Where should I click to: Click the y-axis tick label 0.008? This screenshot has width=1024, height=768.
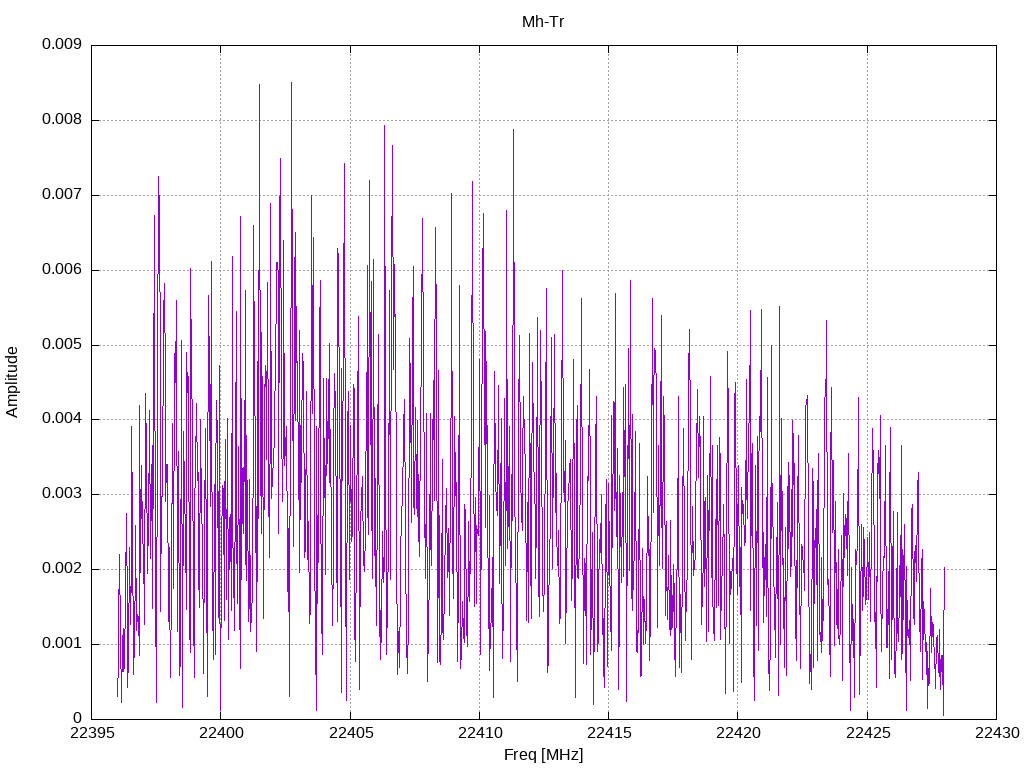click(62, 120)
